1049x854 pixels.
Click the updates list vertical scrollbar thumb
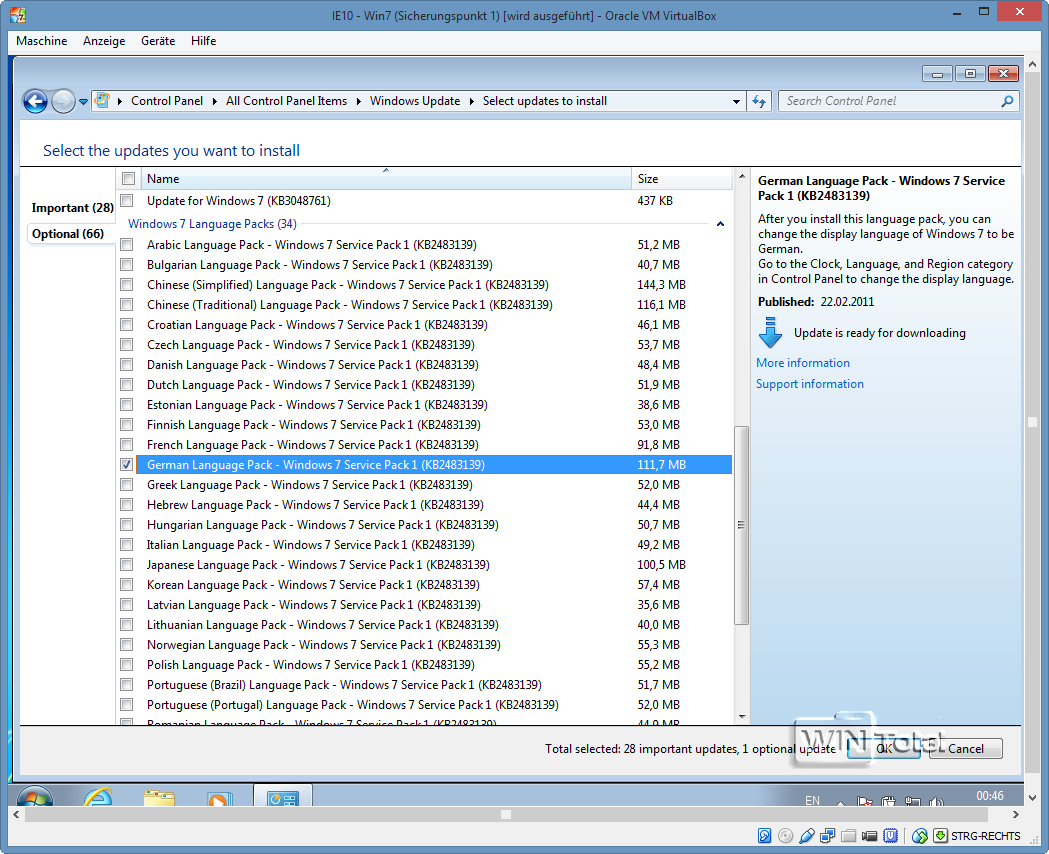(x=741, y=525)
